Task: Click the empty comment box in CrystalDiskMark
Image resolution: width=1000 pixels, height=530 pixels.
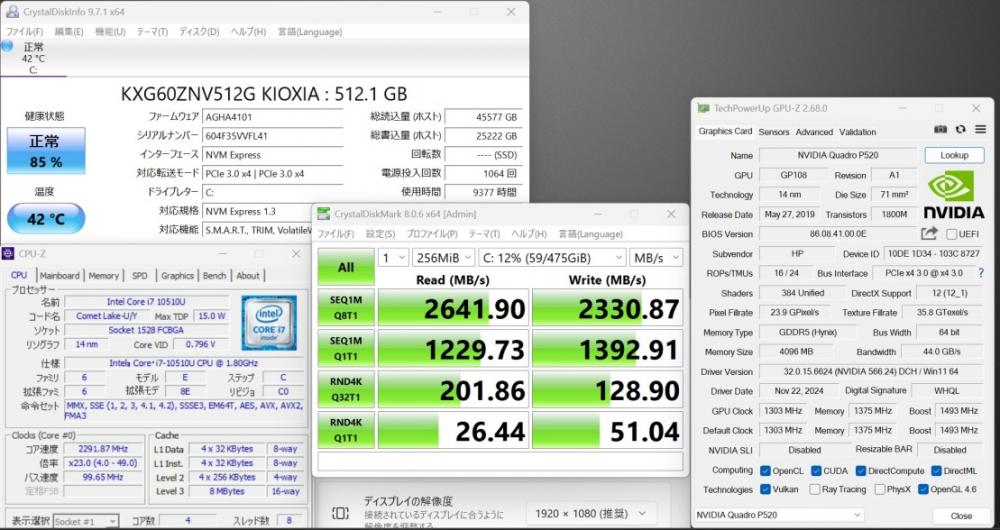Action: (x=500, y=461)
